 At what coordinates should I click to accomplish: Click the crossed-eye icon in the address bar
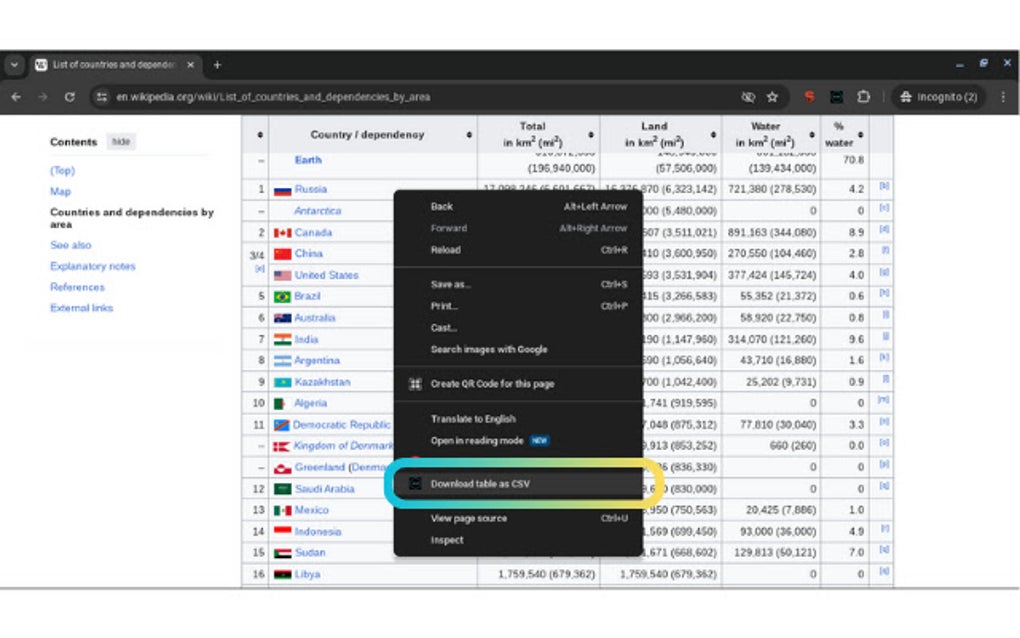pos(748,97)
